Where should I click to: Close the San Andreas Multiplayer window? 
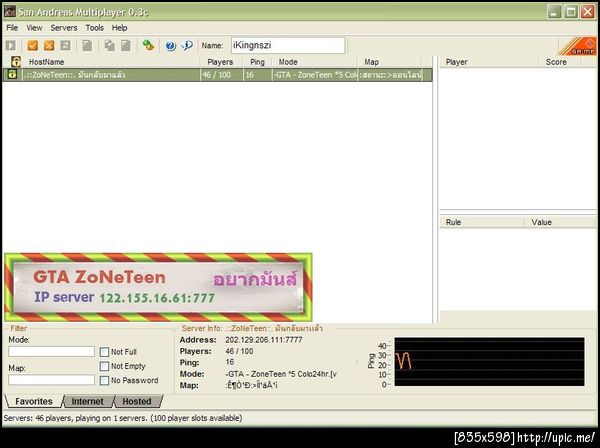coord(588,12)
